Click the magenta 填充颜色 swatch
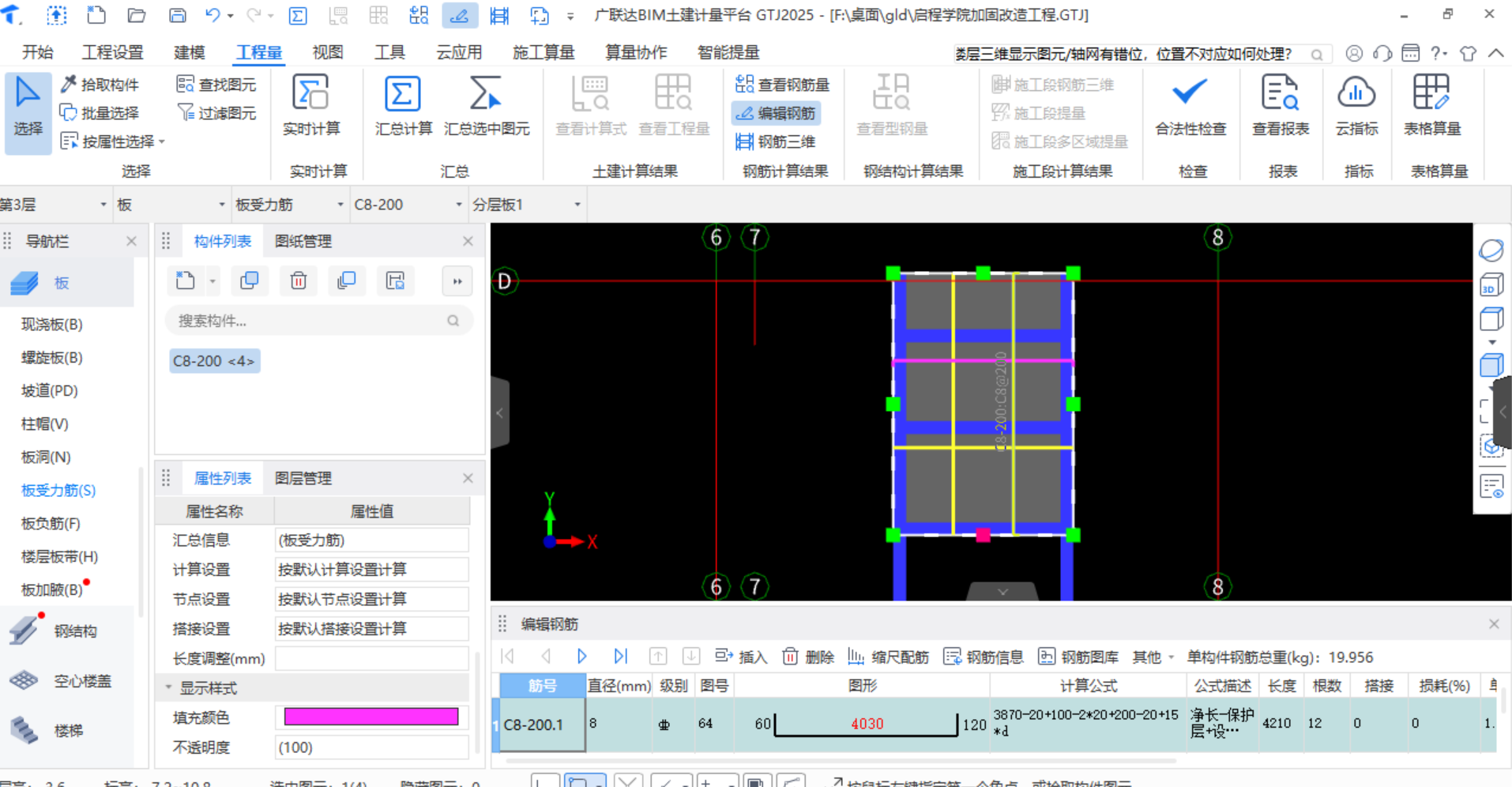 click(371, 717)
